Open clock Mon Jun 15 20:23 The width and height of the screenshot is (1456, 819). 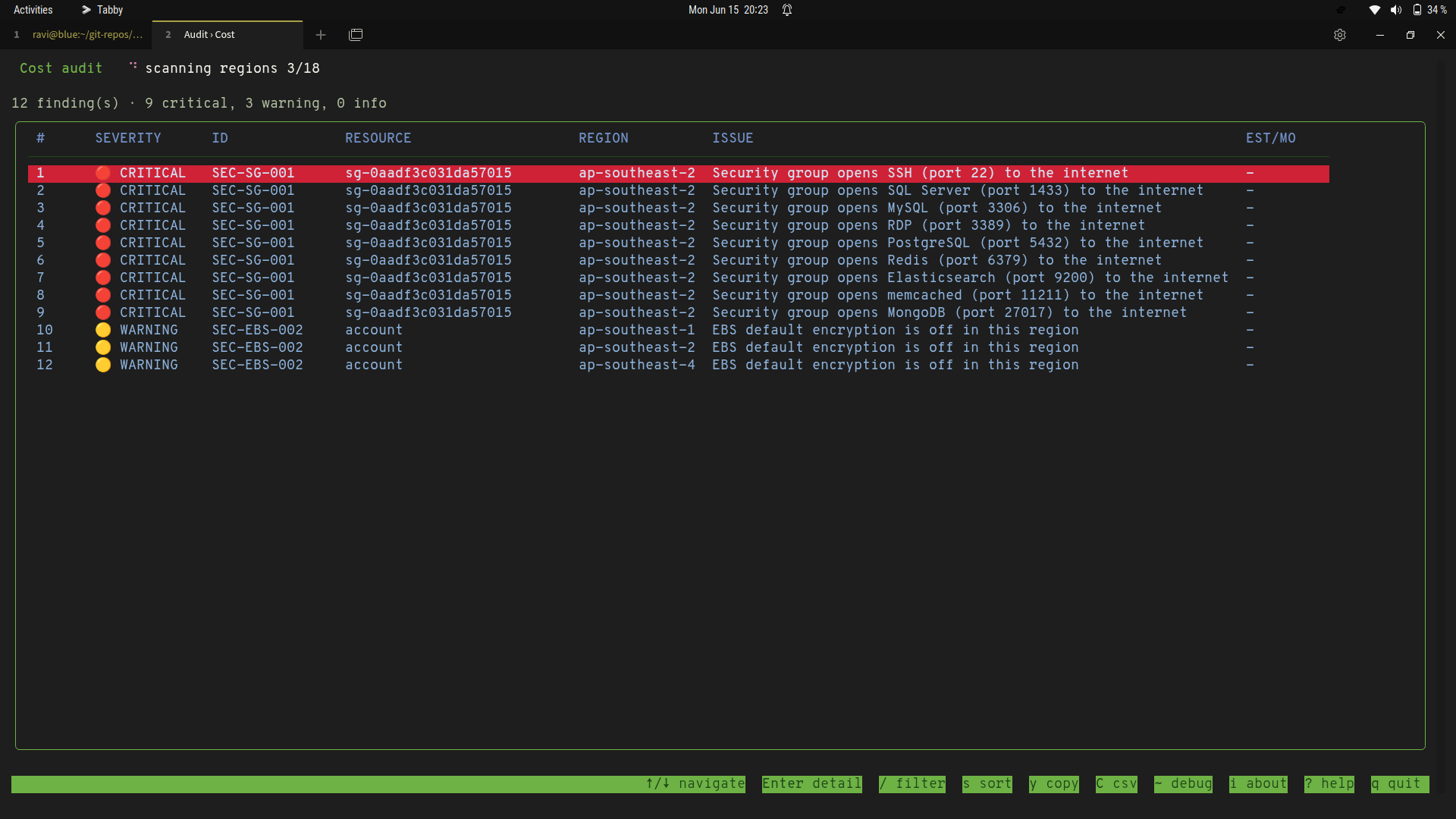[728, 10]
